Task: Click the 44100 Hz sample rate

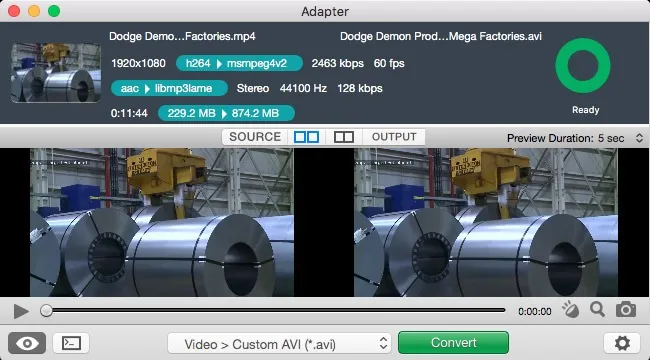Action: coord(303,88)
